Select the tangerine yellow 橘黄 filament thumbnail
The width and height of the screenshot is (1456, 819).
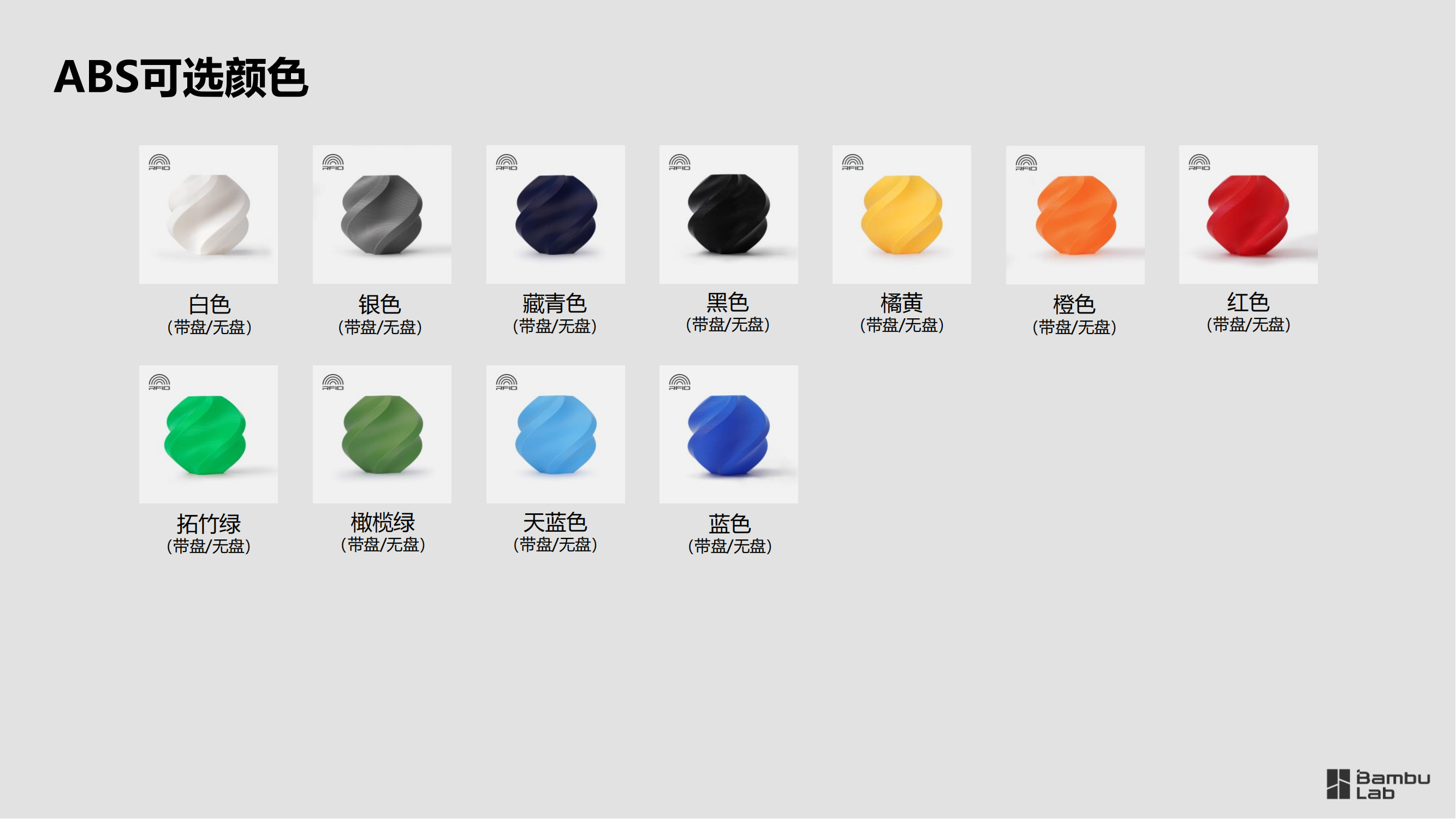(x=902, y=215)
